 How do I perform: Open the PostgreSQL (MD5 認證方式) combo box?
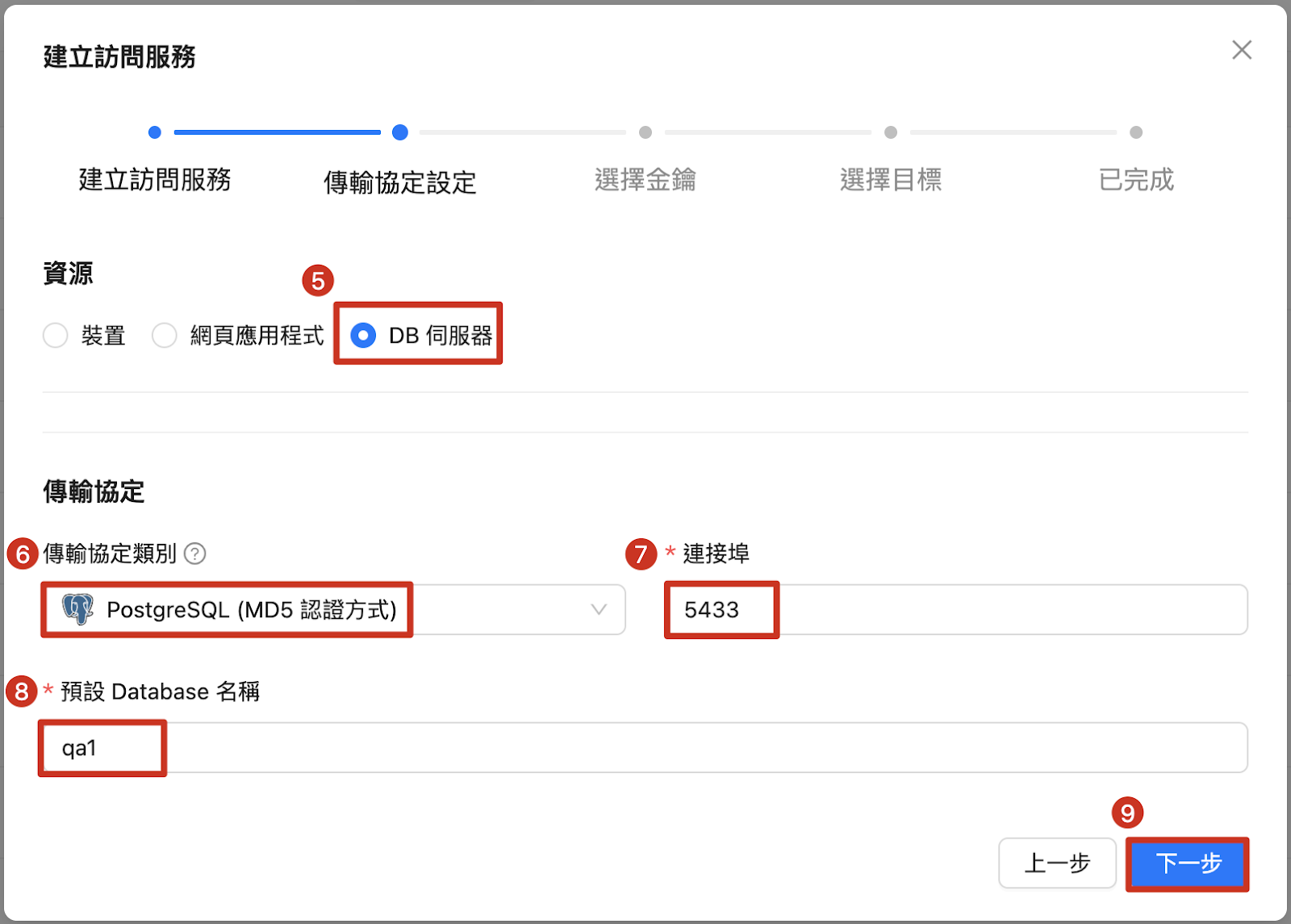point(323,609)
